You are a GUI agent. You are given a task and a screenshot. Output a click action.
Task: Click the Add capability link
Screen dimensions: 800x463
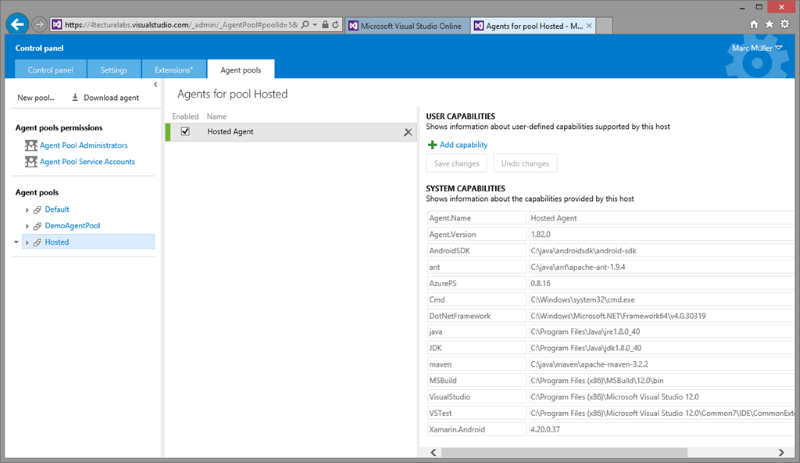(463, 145)
